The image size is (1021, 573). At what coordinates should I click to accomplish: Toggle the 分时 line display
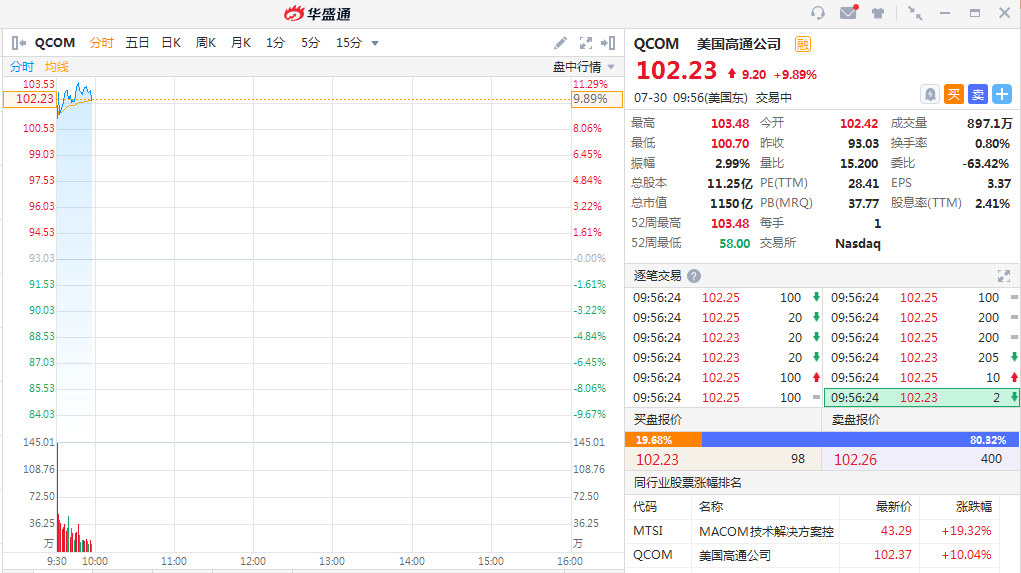point(22,67)
